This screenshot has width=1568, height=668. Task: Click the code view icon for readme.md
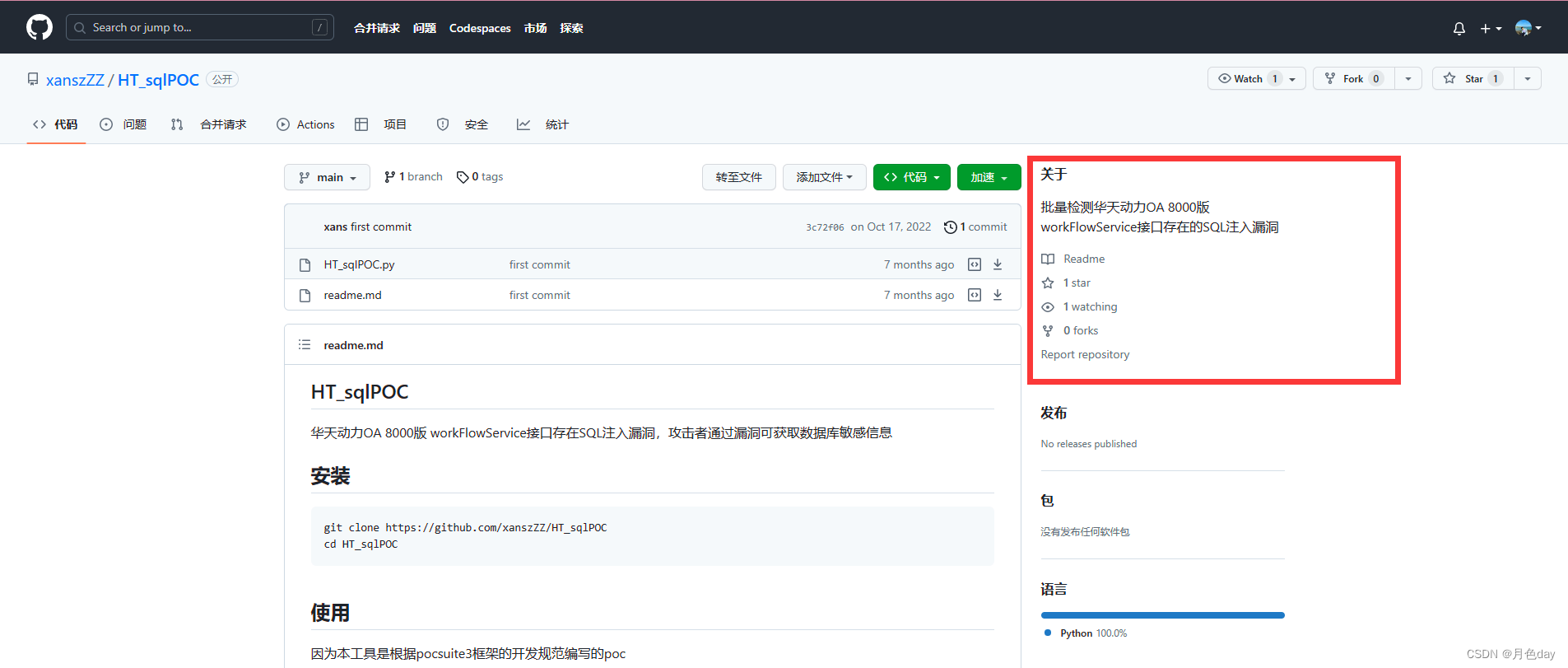[x=975, y=295]
